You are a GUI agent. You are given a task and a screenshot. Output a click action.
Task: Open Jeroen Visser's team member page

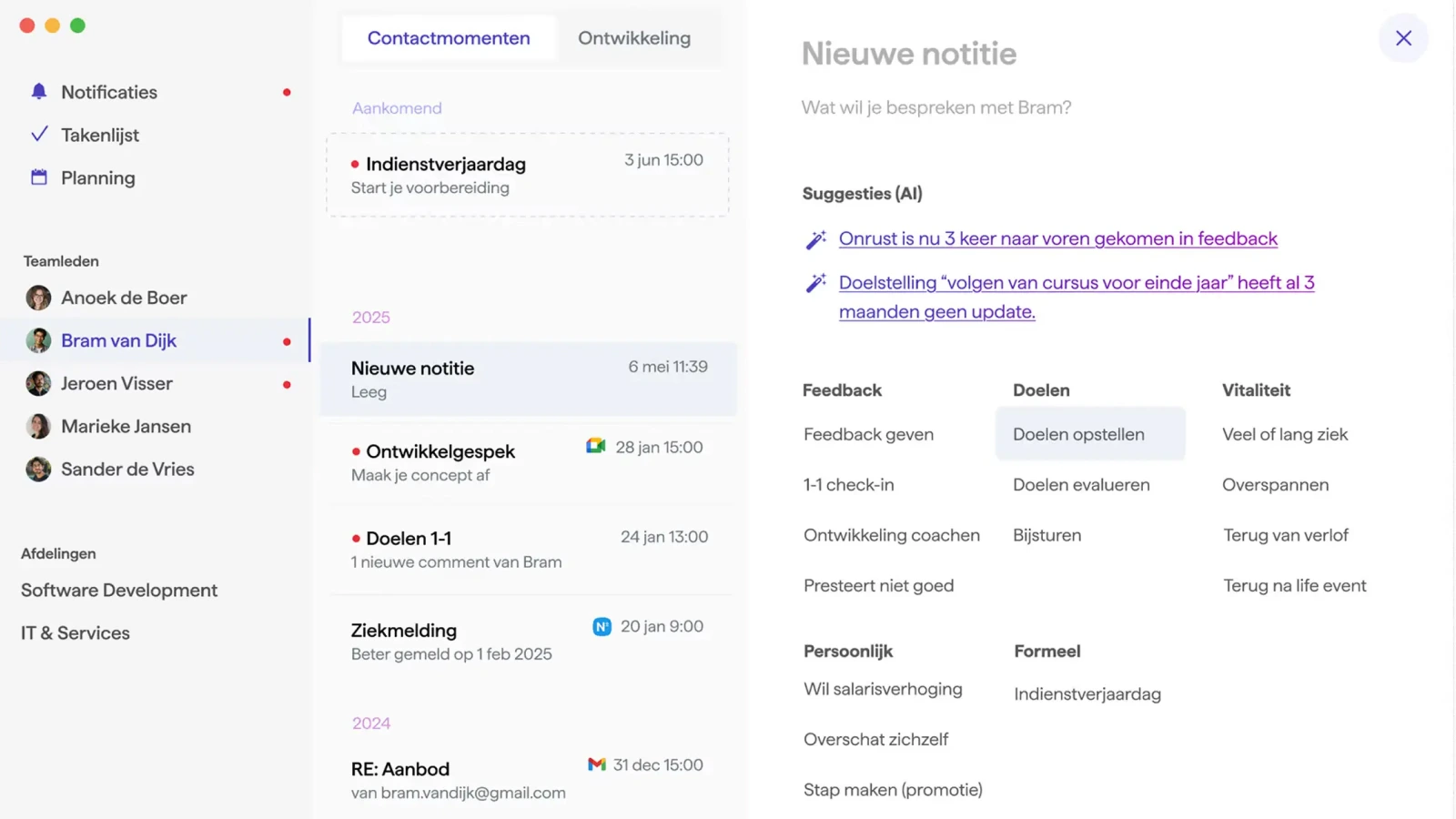(116, 383)
